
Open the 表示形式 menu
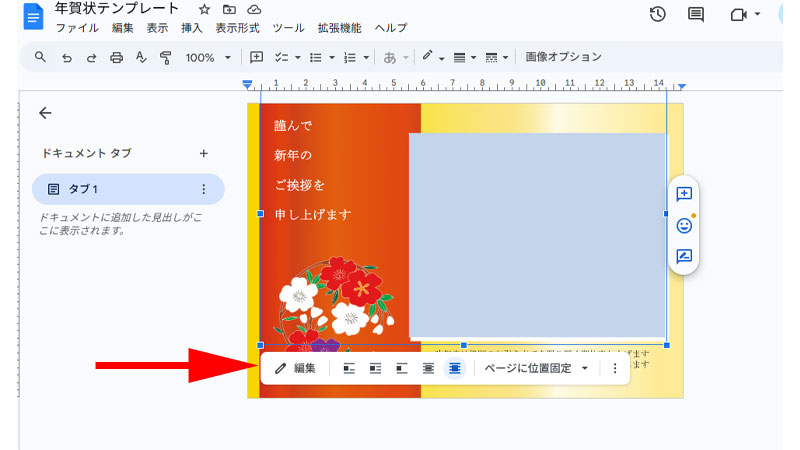pyautogui.click(x=237, y=28)
